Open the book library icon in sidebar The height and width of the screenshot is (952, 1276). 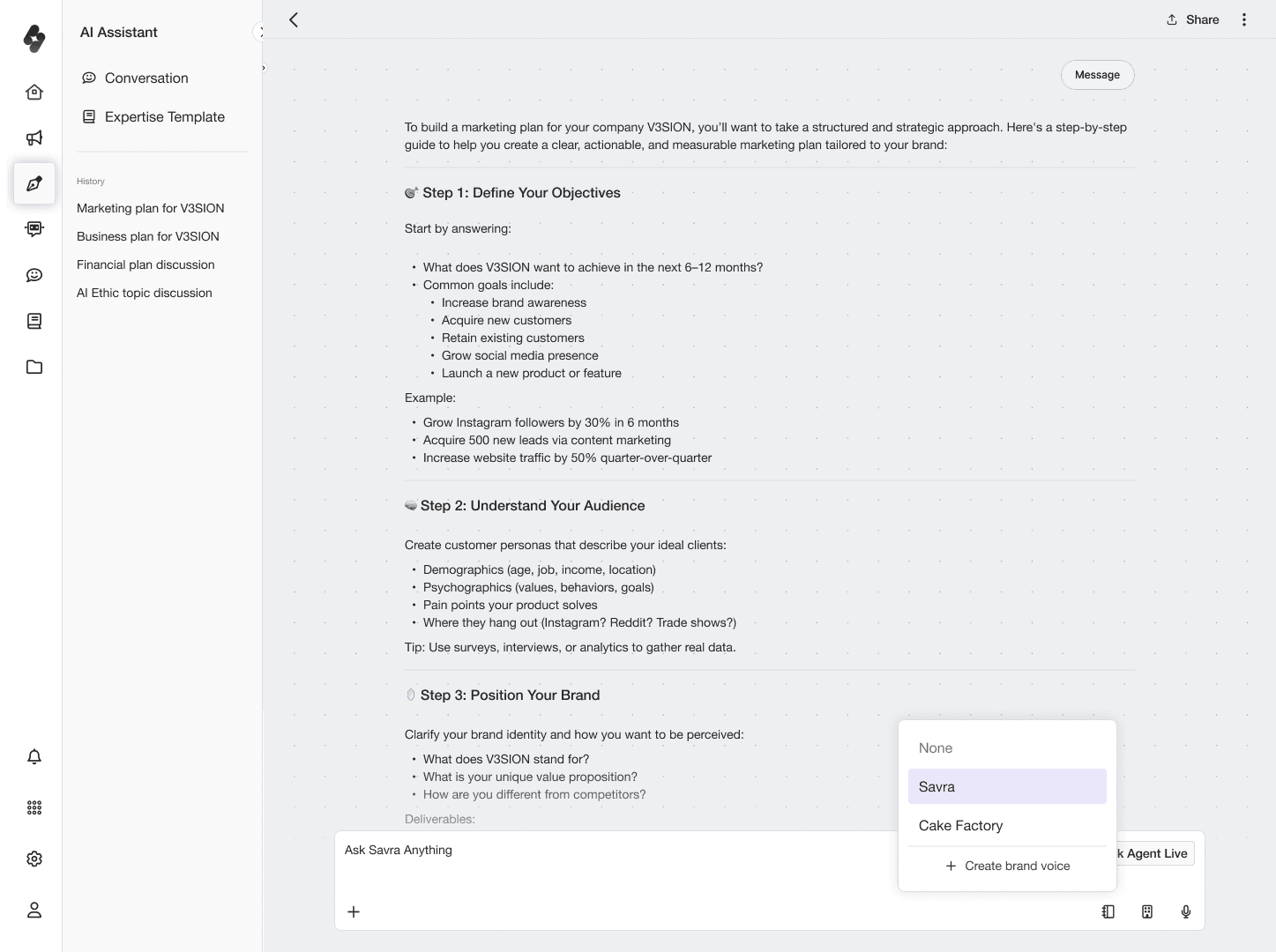[34, 321]
